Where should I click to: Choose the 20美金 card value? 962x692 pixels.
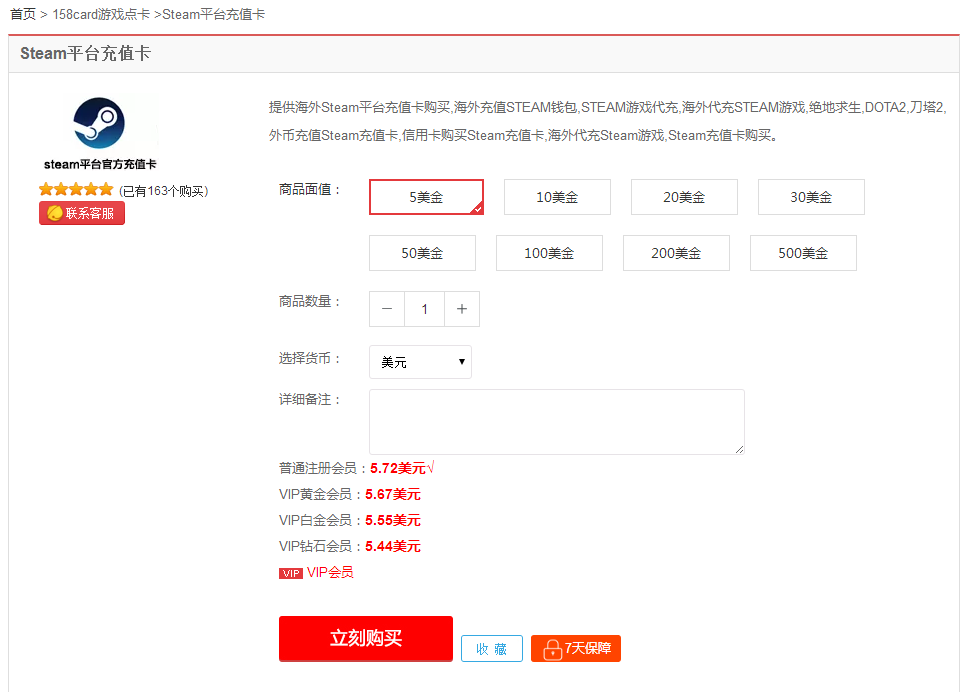click(x=684, y=197)
